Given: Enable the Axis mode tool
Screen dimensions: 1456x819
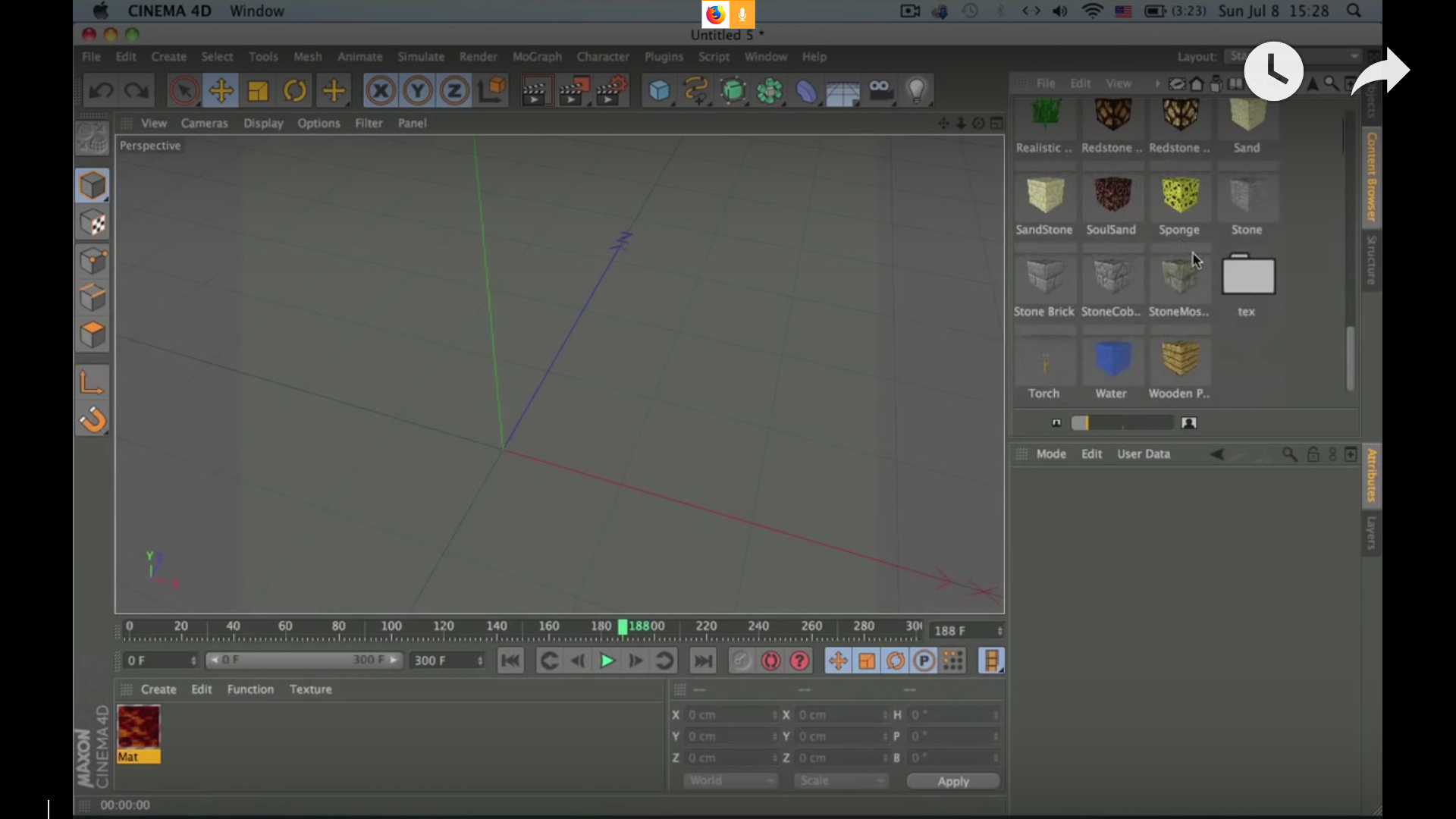Looking at the screenshot, I should coord(93,382).
